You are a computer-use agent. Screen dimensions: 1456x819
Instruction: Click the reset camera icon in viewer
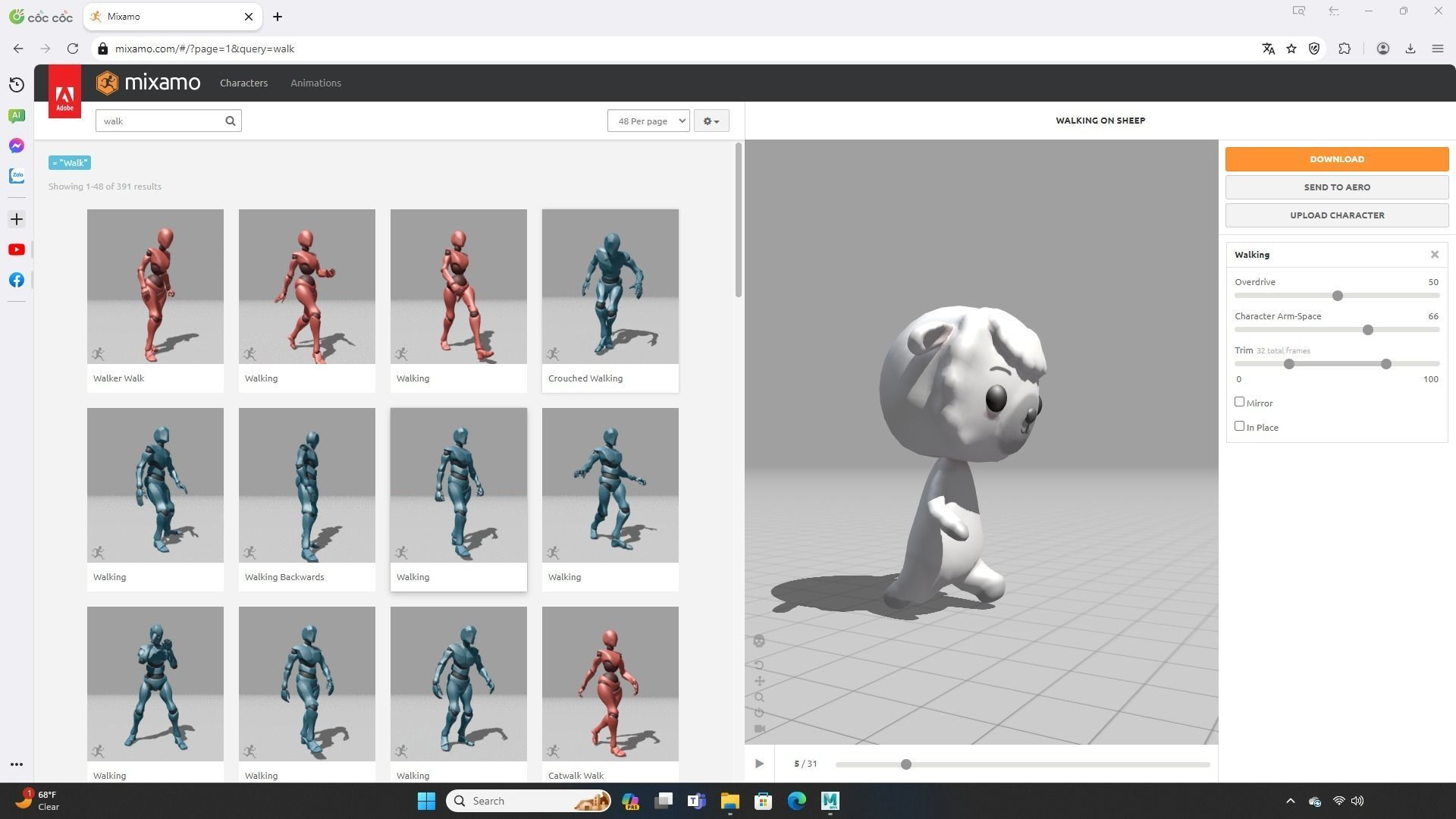point(759,713)
